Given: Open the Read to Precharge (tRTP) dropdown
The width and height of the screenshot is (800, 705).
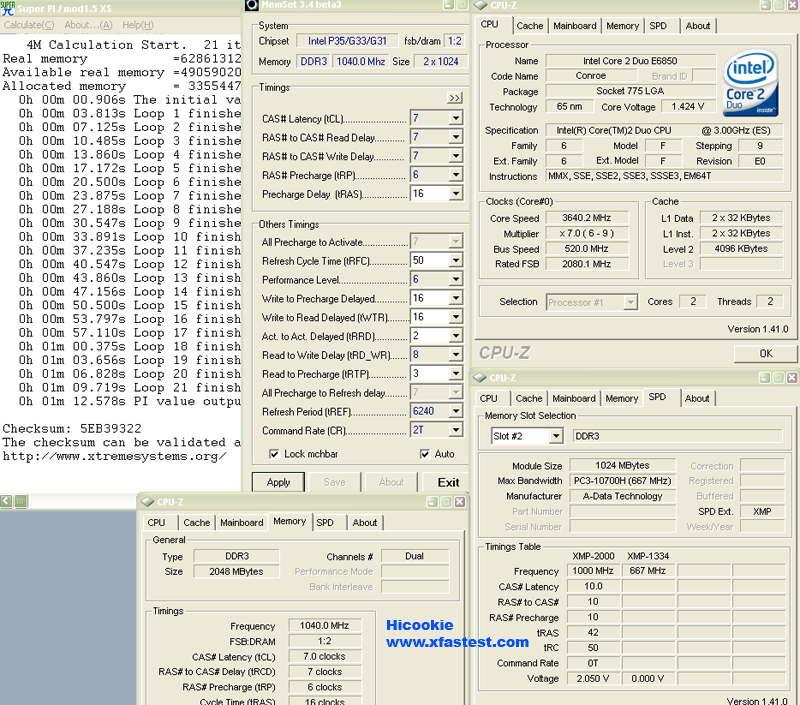Looking at the screenshot, I should point(456,373).
